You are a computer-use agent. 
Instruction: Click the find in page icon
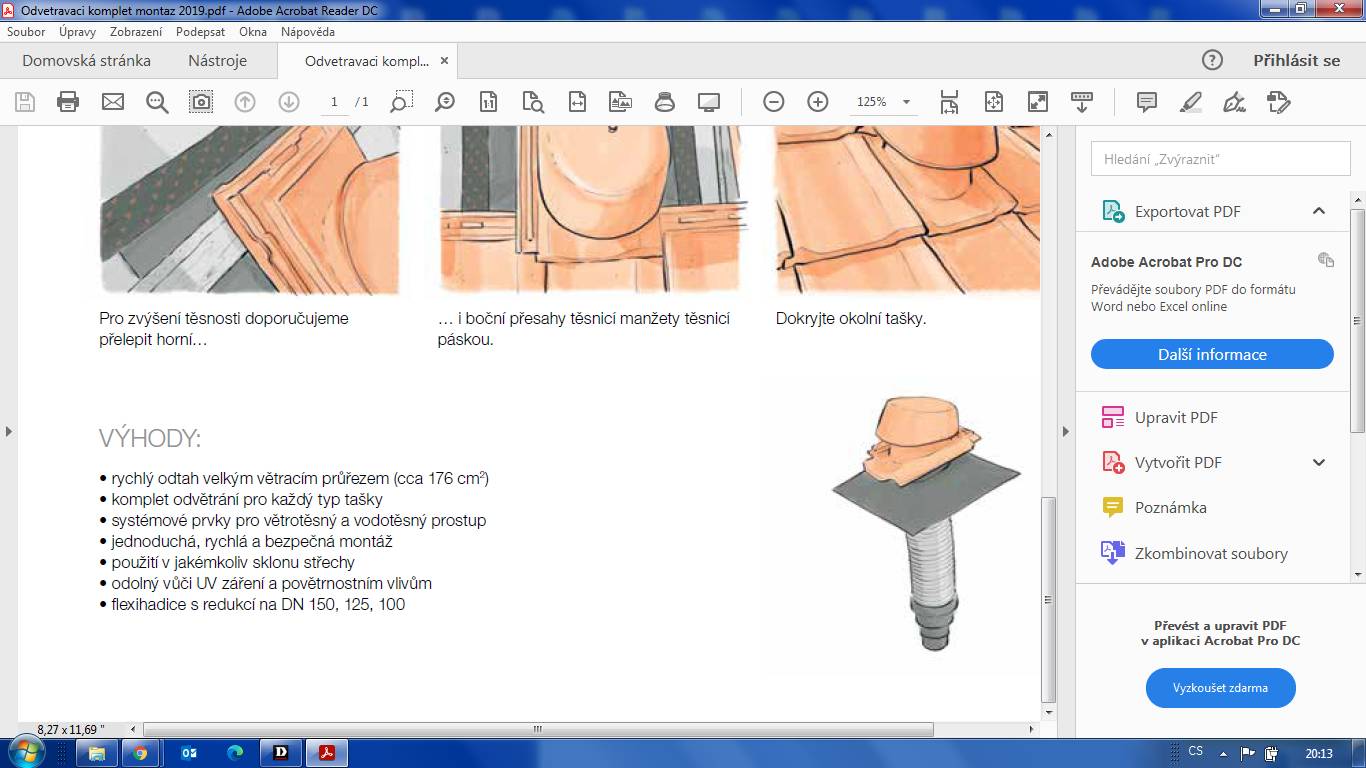[533, 102]
